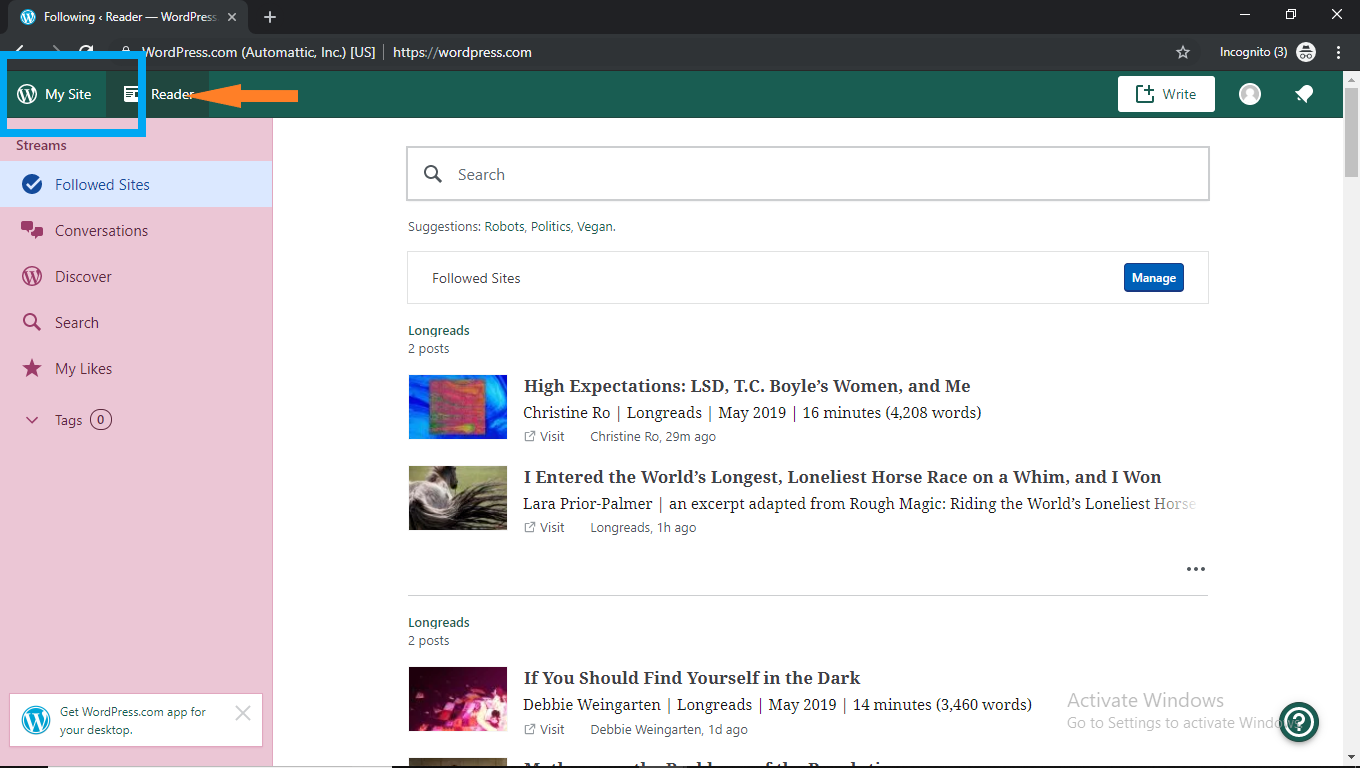The width and height of the screenshot is (1360, 768).
Task: Open My Likes in the sidebar
Action: [83, 369]
